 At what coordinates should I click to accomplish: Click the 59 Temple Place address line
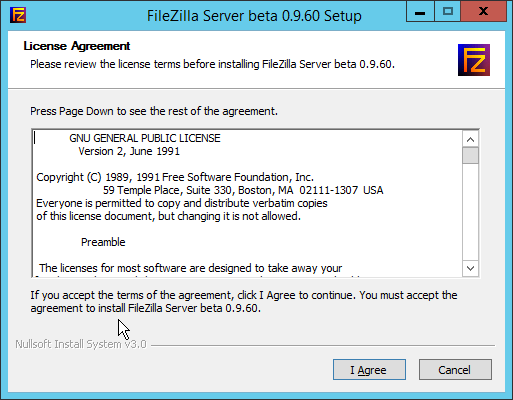point(243,190)
